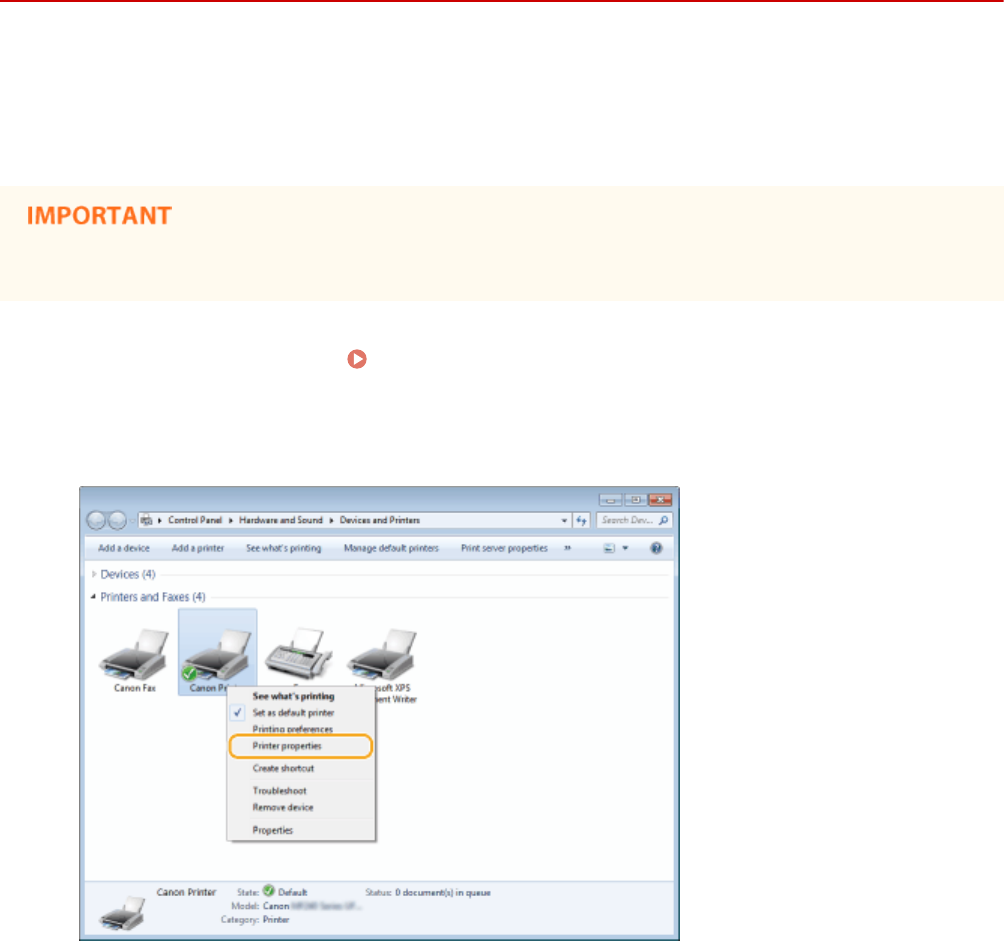Expand breadcrumb arrow after Hardware and Sound

pyautogui.click(x=331, y=520)
